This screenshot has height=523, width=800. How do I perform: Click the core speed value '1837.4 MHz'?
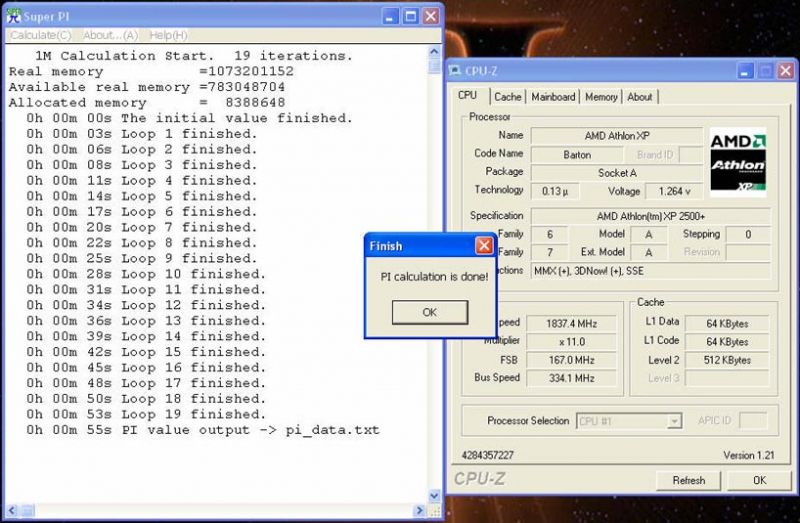point(571,323)
